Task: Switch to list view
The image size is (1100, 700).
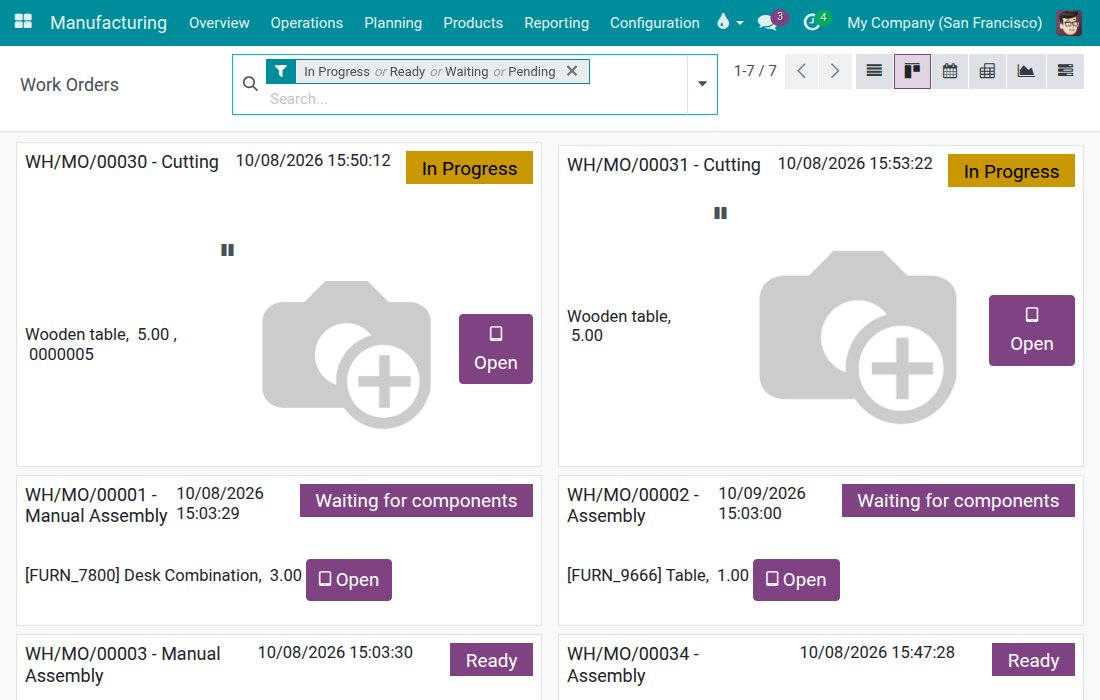Action: pyautogui.click(x=874, y=71)
